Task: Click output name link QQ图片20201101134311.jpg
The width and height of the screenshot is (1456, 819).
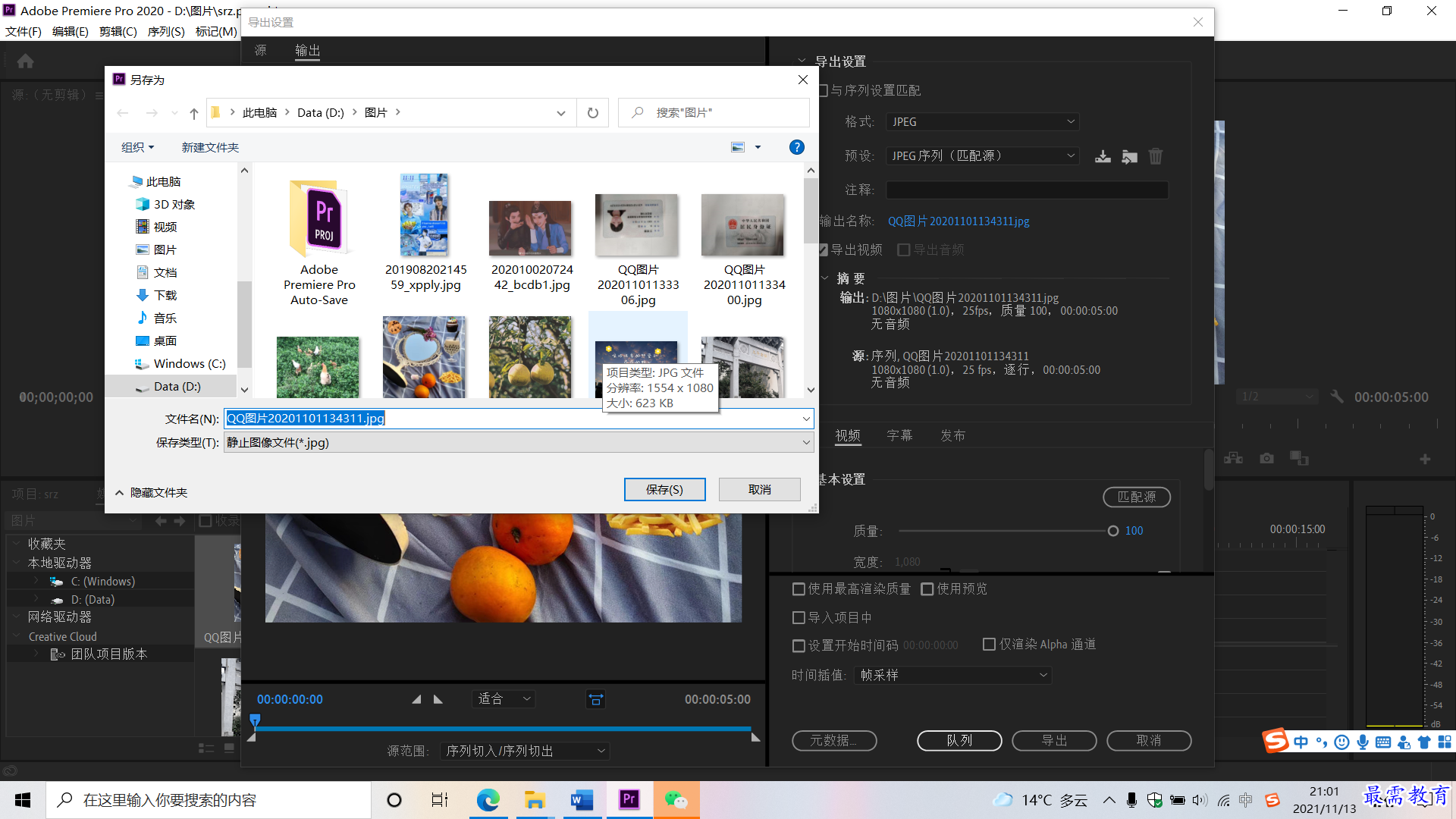Action: [x=959, y=221]
